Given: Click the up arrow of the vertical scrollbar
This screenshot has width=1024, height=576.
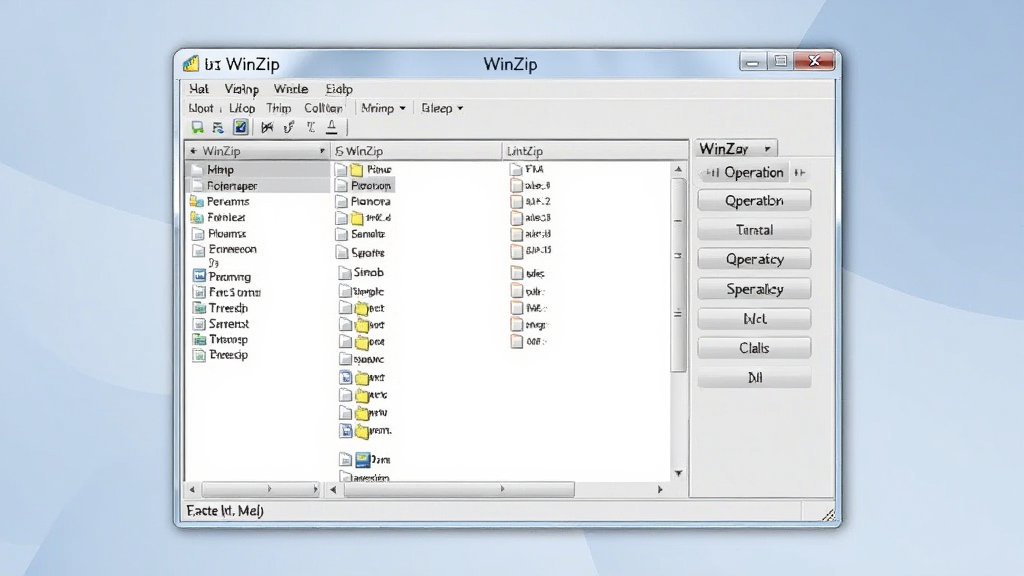Looking at the screenshot, I should [678, 169].
